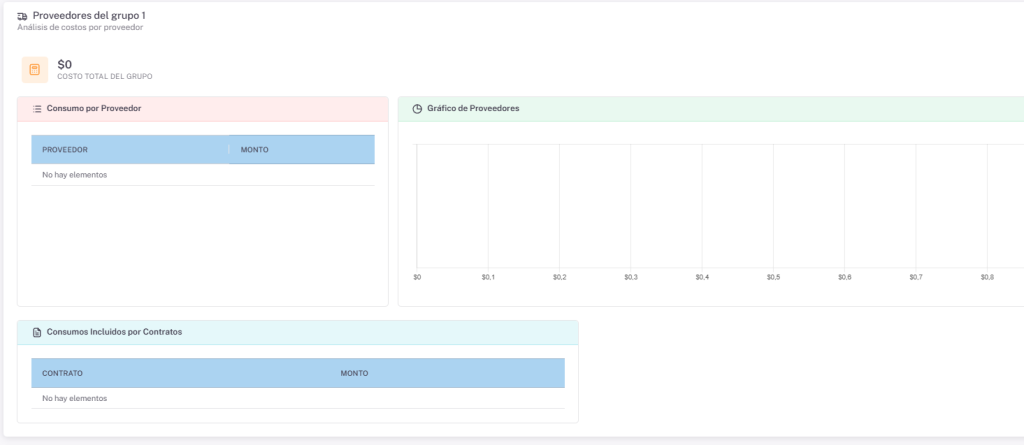Click the COSTO TOTAL DEL GRUPO label
The width and height of the screenshot is (1024, 445).
[x=105, y=77]
